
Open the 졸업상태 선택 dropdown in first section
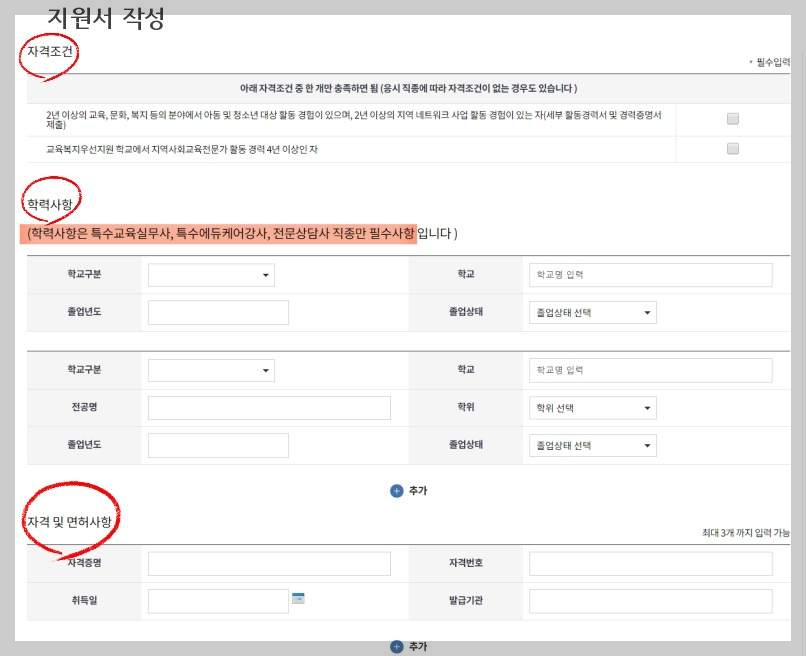pyautogui.click(x=593, y=312)
